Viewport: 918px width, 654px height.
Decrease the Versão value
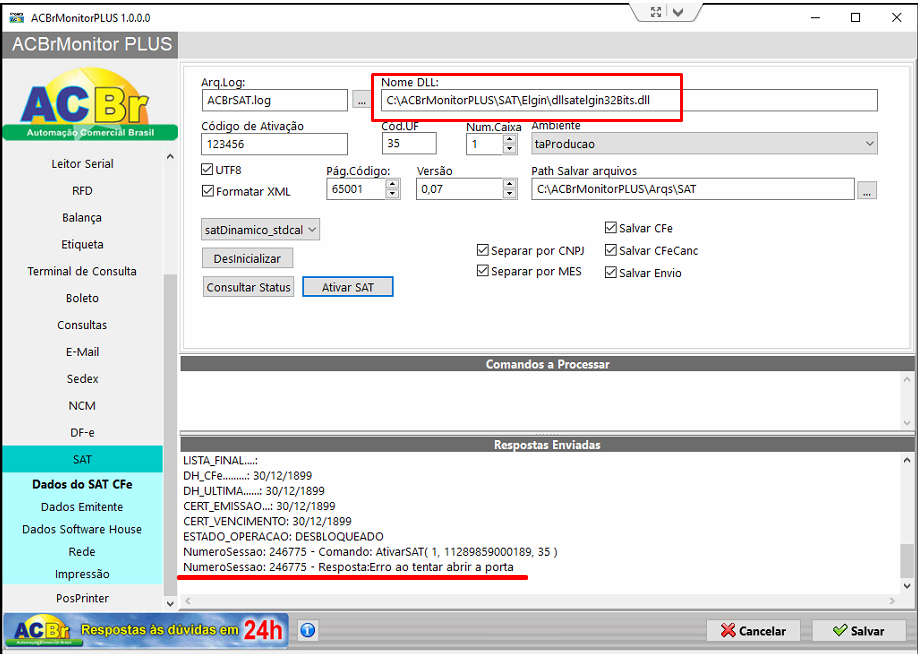510,194
